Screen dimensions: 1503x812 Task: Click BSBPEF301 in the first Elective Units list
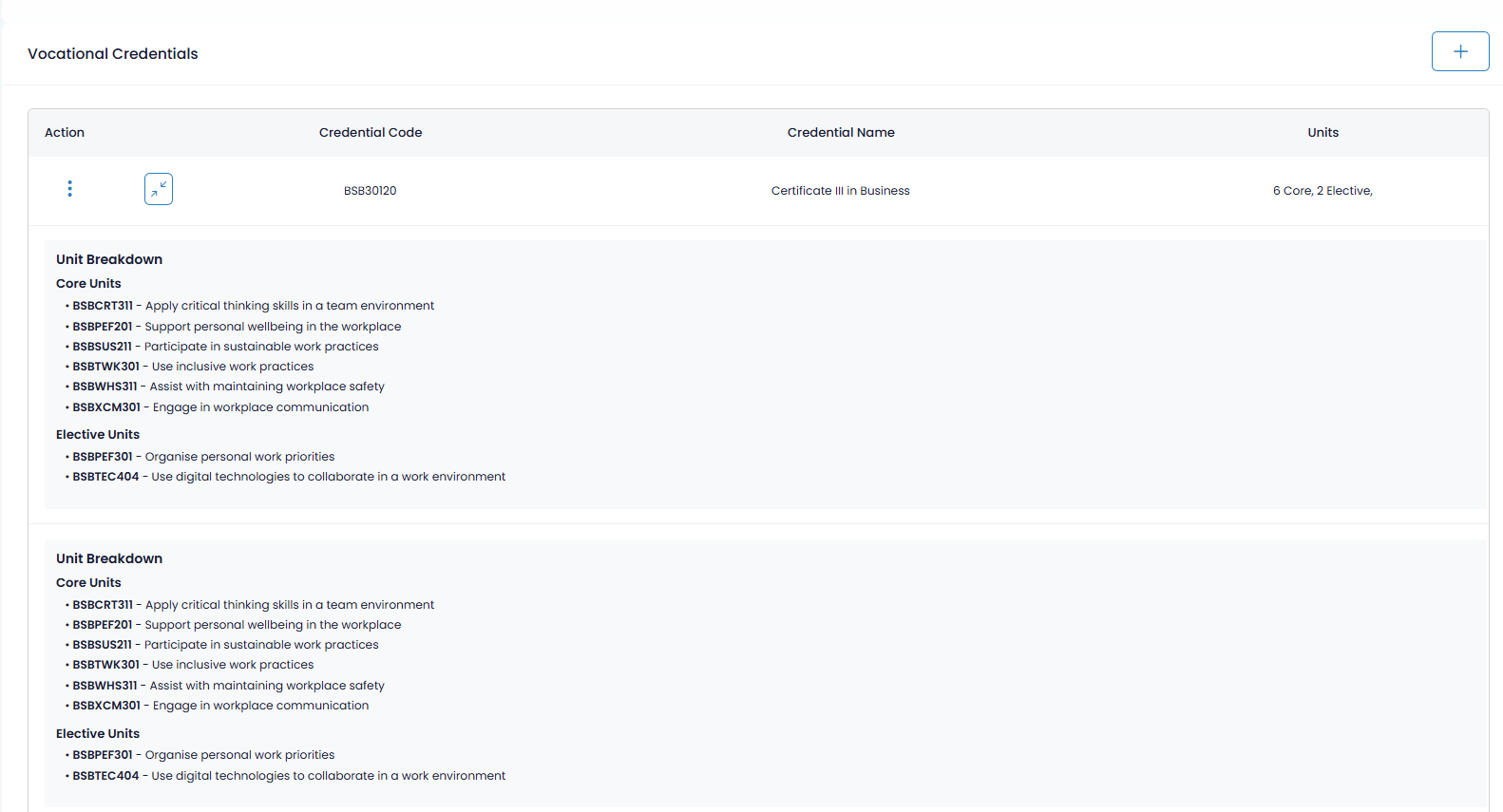(103, 457)
